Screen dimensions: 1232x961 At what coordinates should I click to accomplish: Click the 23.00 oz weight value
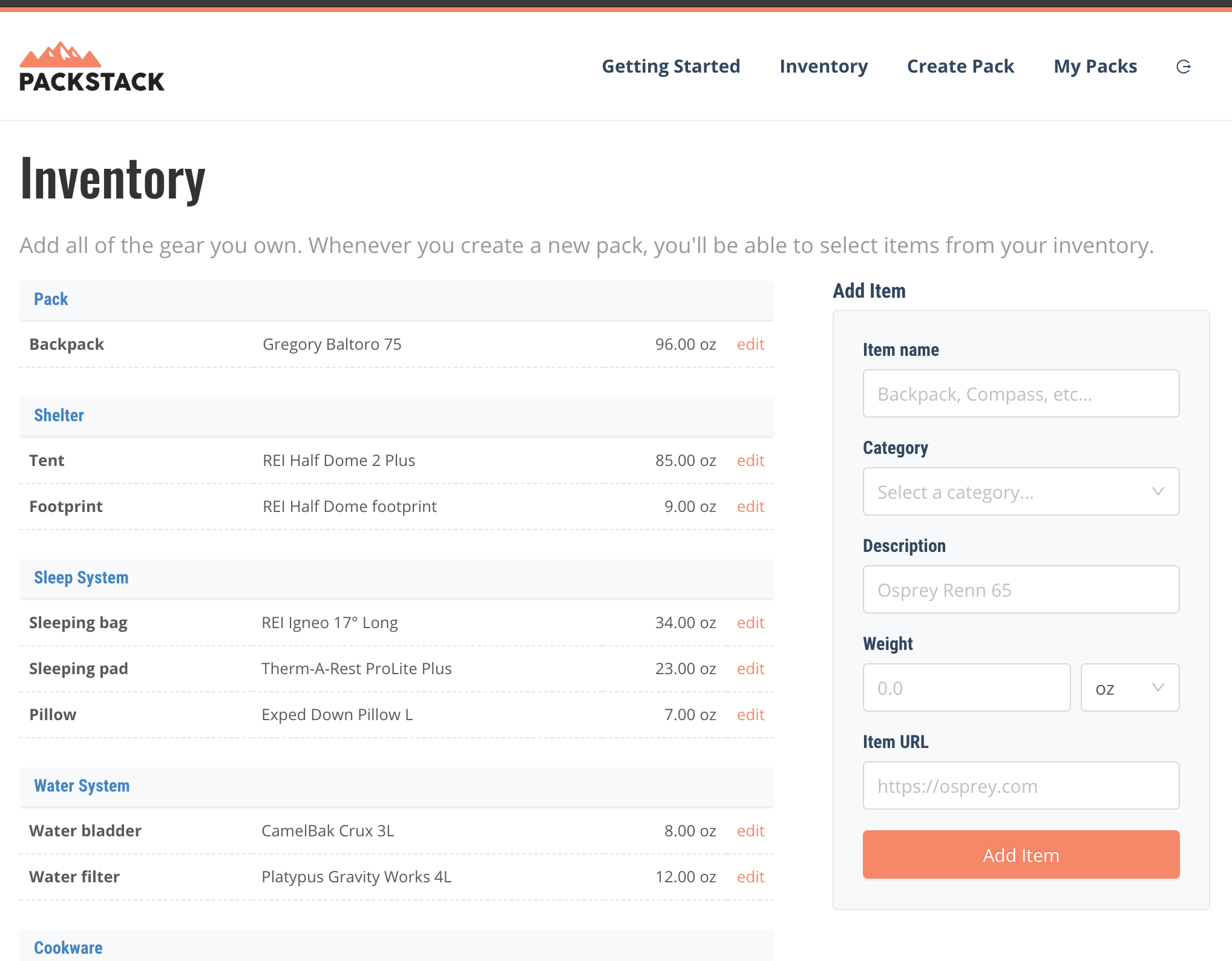pyautogui.click(x=686, y=669)
